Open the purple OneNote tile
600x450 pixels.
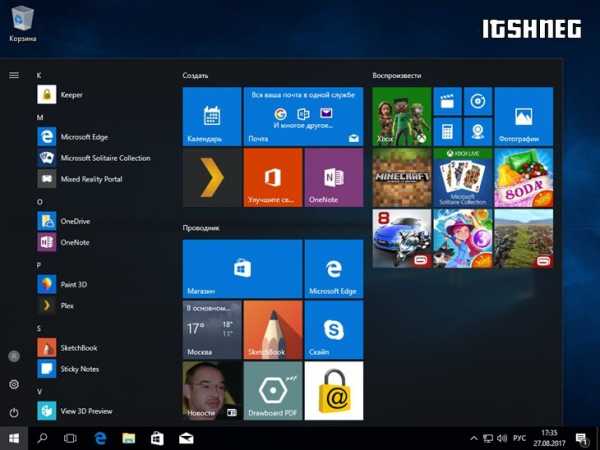click(334, 178)
